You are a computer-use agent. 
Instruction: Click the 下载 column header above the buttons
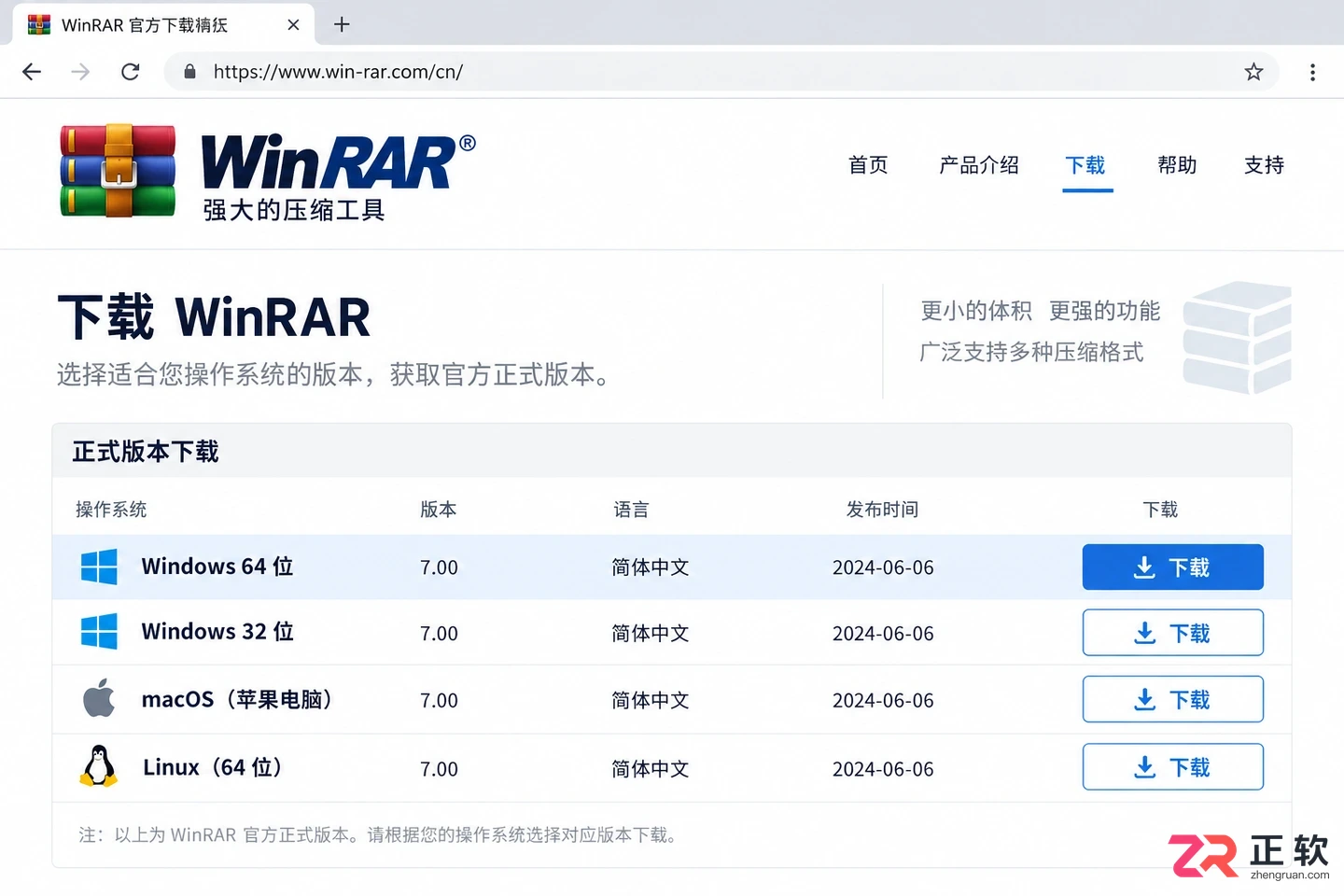(x=1160, y=510)
